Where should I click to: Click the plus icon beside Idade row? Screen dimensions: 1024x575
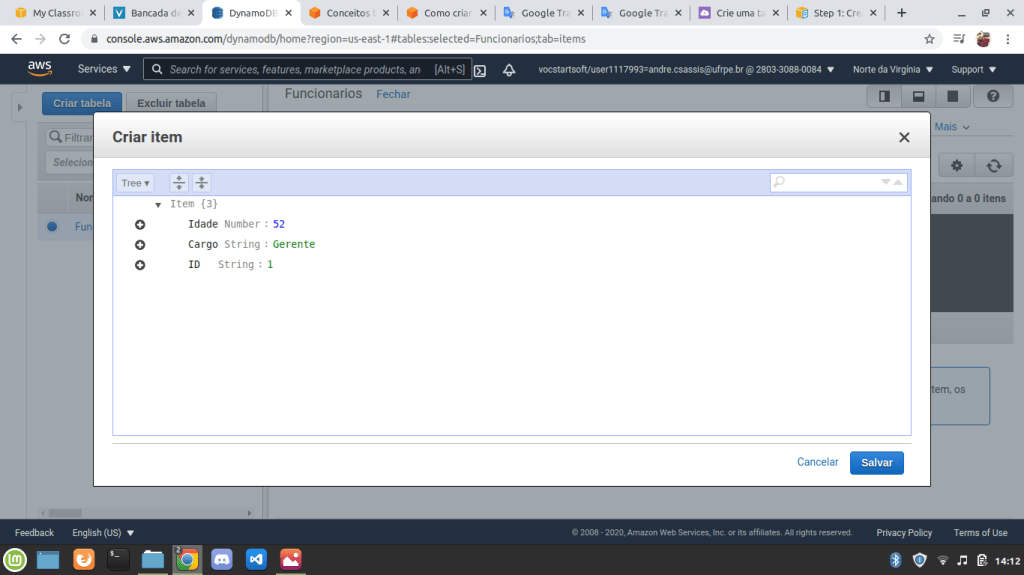coord(140,225)
